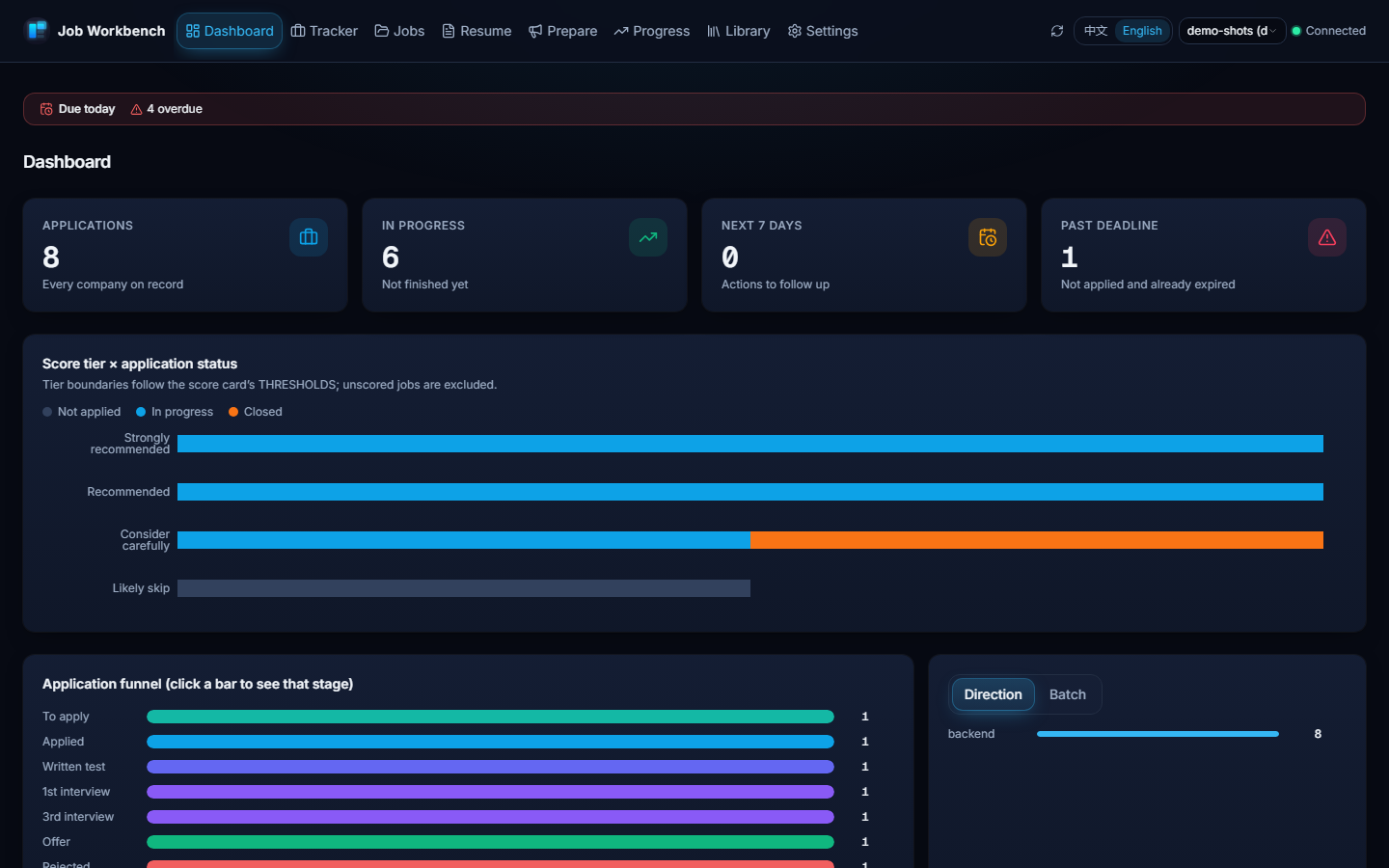Toggle the Closed legend series
The height and width of the screenshot is (868, 1389).
pyautogui.click(x=256, y=412)
